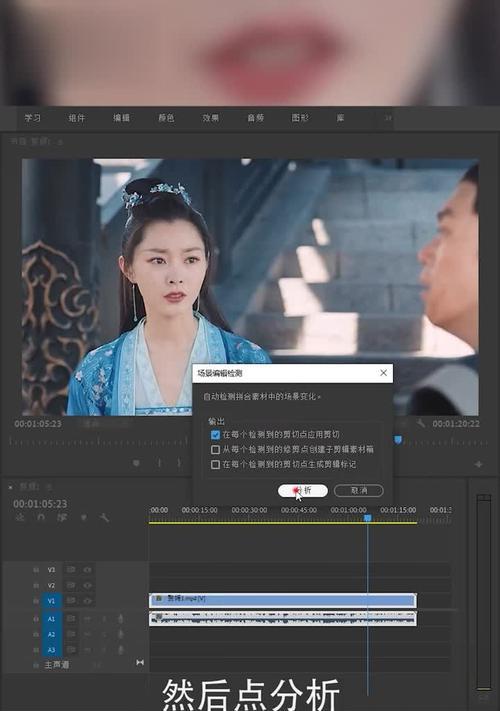Hide track V2 output with eye icon
Viewport: 500px width, 711px height.
coord(87,585)
